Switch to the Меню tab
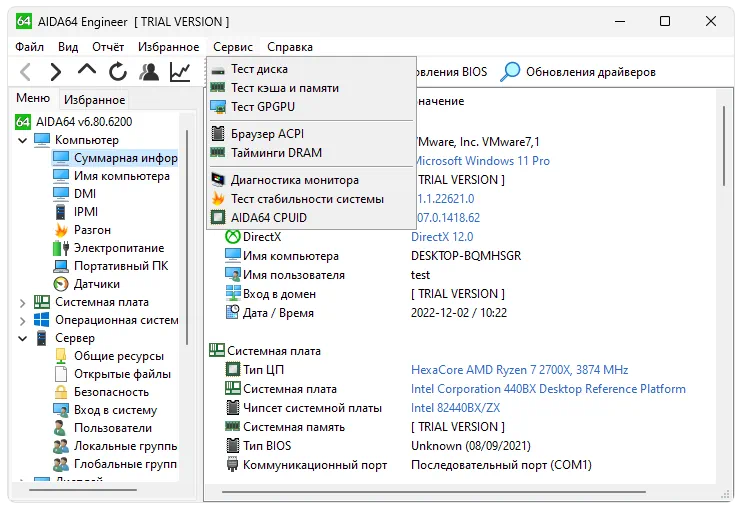Image resolution: width=742 pixels, height=509 pixels. [x=33, y=98]
